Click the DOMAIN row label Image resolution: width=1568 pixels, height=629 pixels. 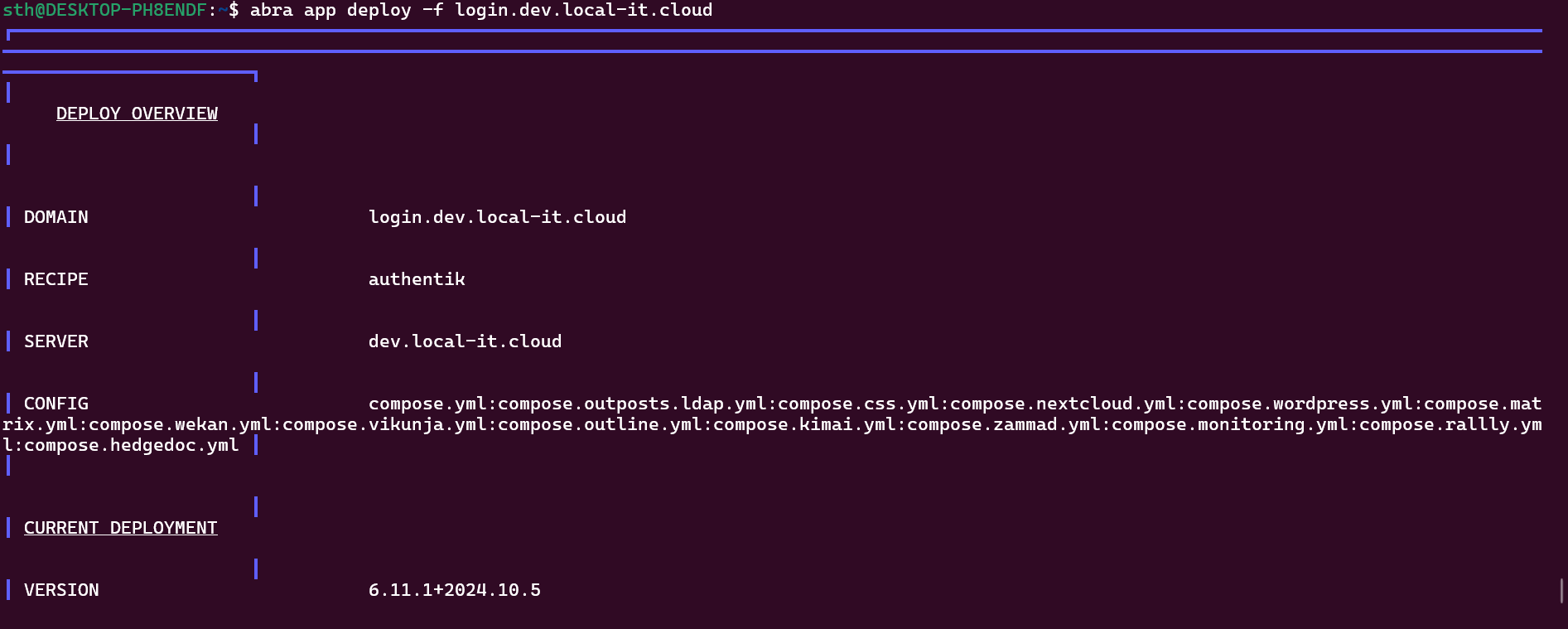pyautogui.click(x=56, y=217)
